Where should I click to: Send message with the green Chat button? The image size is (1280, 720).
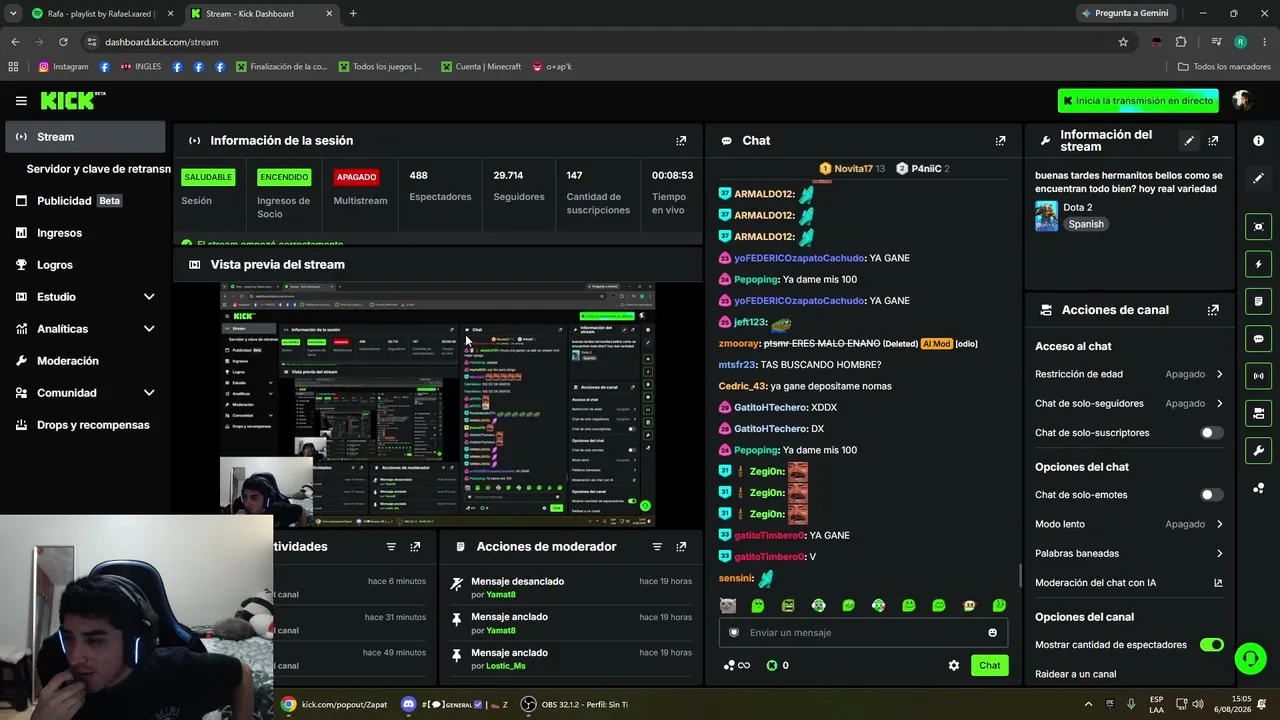pyautogui.click(x=989, y=666)
